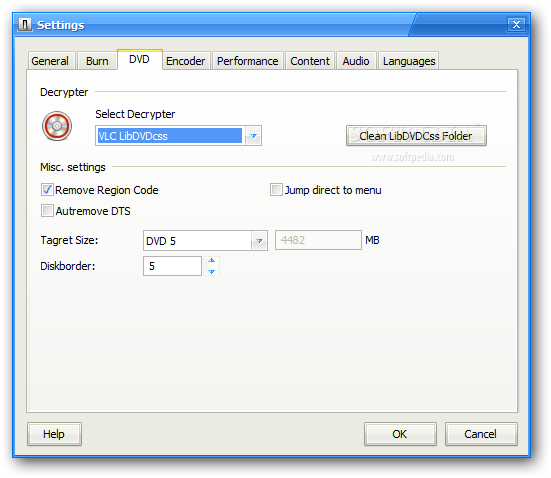Enable Jump direct to menu checkbox
This screenshot has height=478, width=551.
[276, 190]
